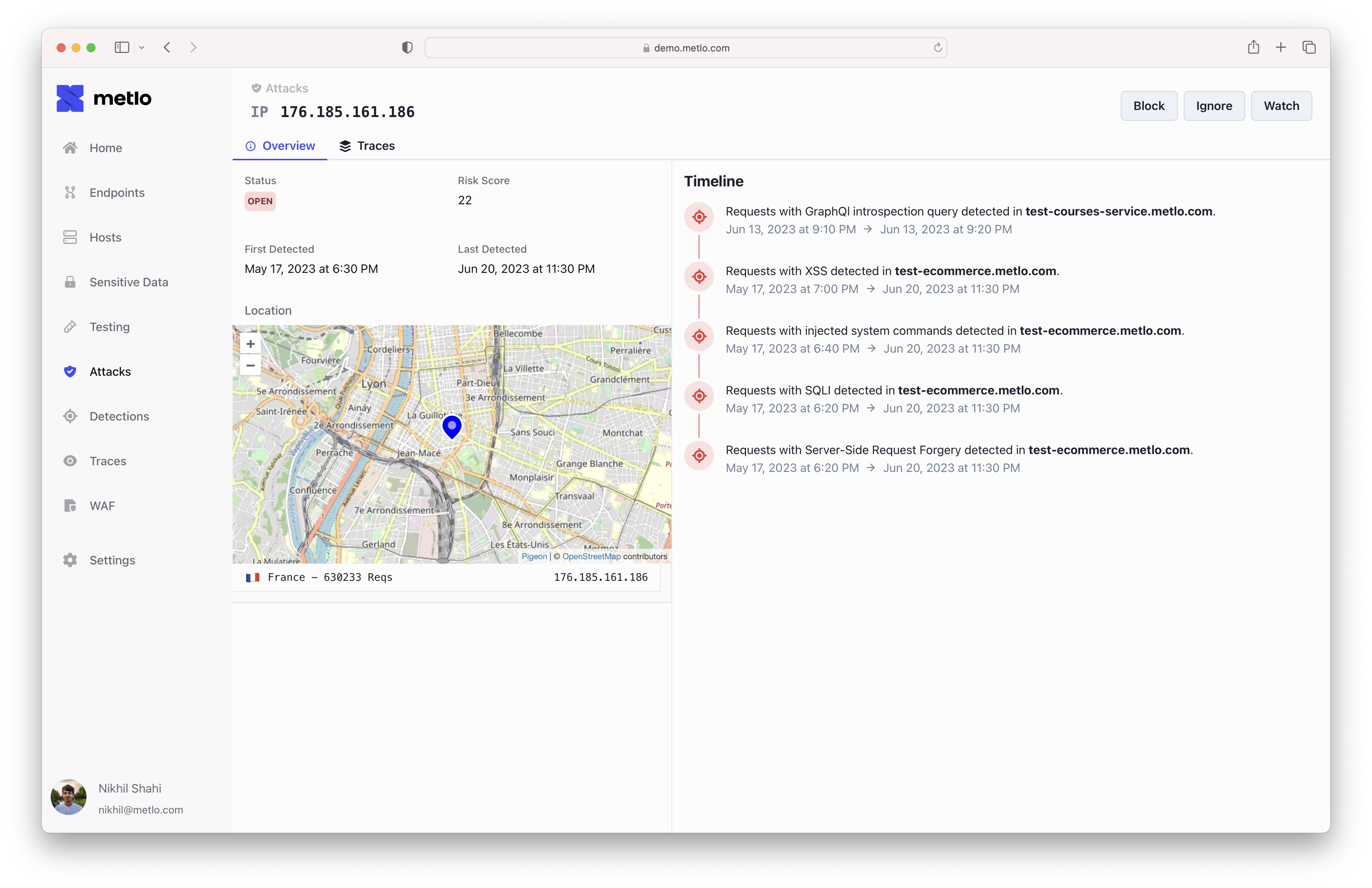Viewport: 1372px width, 888px height.
Task: Click the Metlo logo icon
Action: [70, 98]
